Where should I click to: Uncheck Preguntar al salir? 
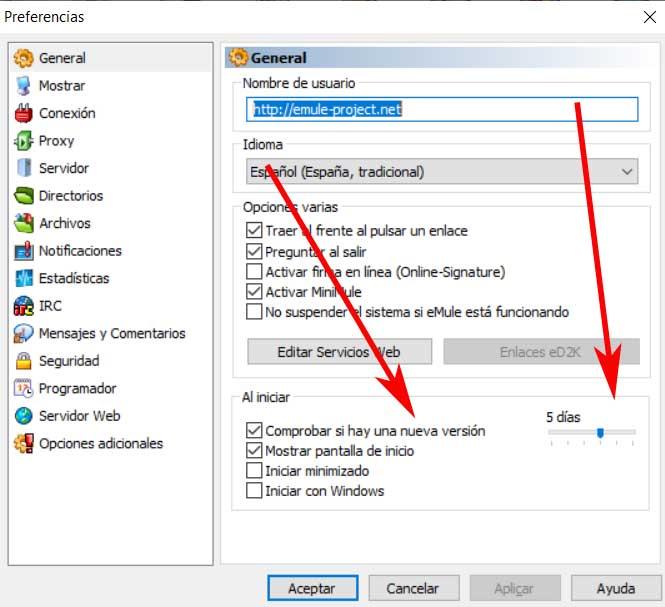pyautogui.click(x=254, y=251)
